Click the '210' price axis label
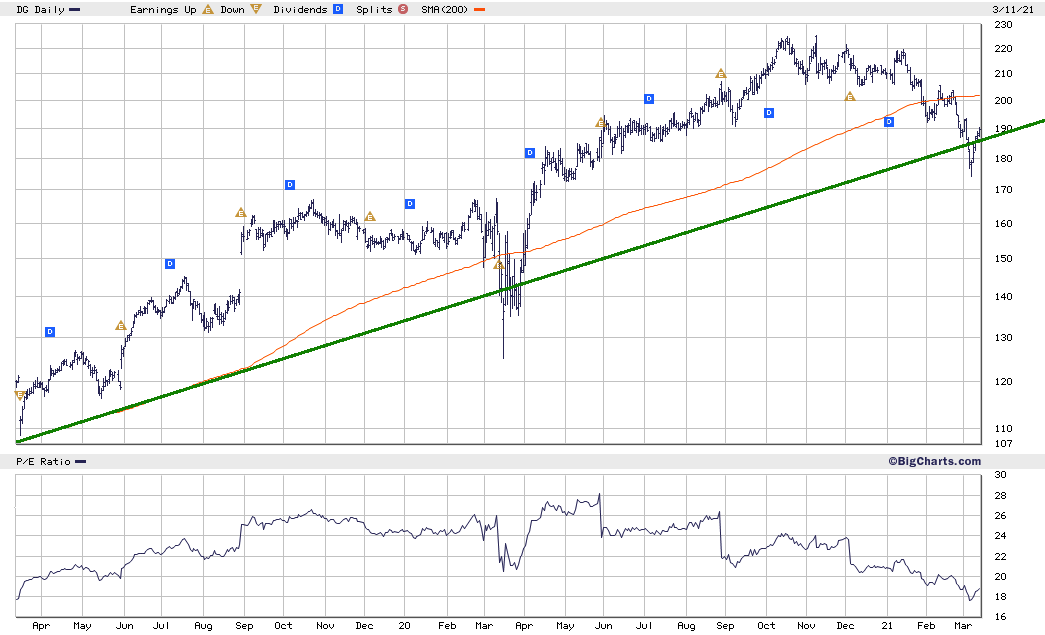This screenshot has height=635, width=1045. [1003, 74]
